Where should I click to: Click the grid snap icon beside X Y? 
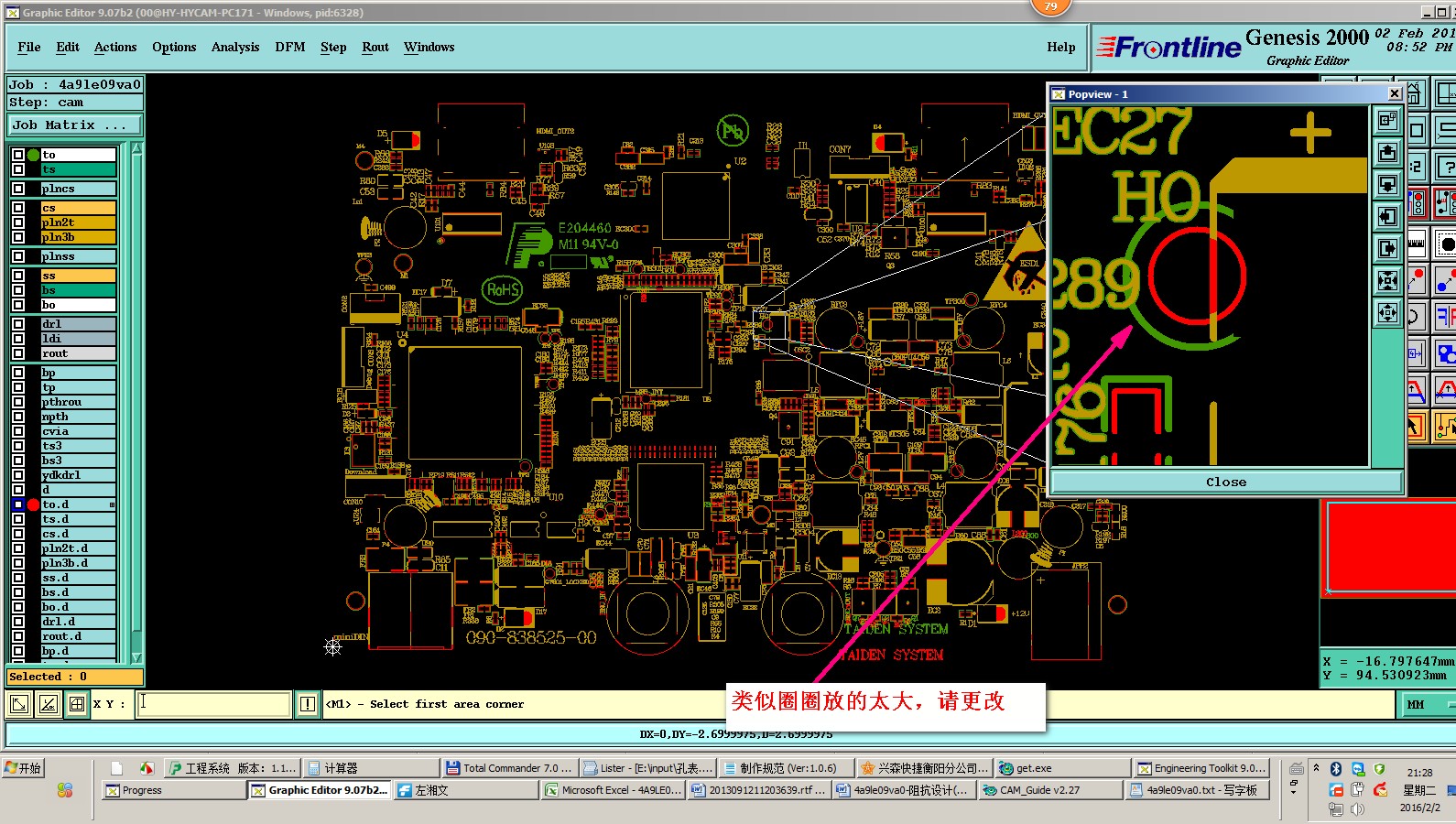pos(77,704)
